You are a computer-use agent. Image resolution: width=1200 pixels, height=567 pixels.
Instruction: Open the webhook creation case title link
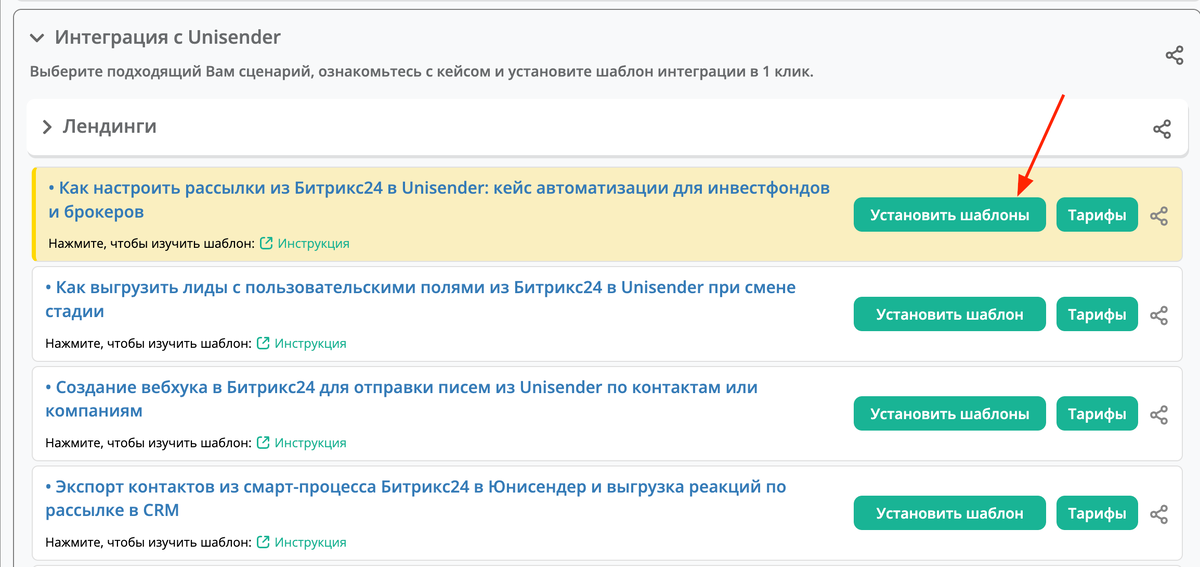pos(402,399)
